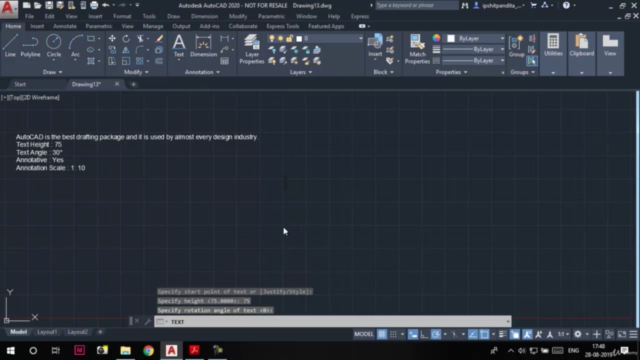Image resolution: width=640 pixels, height=360 pixels.
Task: Add a new drawing tab
Action: tap(133, 84)
